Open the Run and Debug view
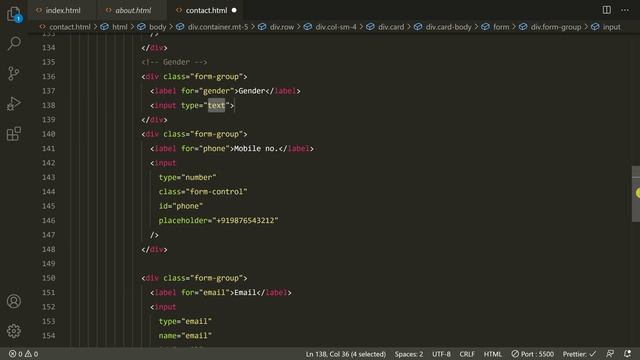640x360 pixels. [14, 104]
